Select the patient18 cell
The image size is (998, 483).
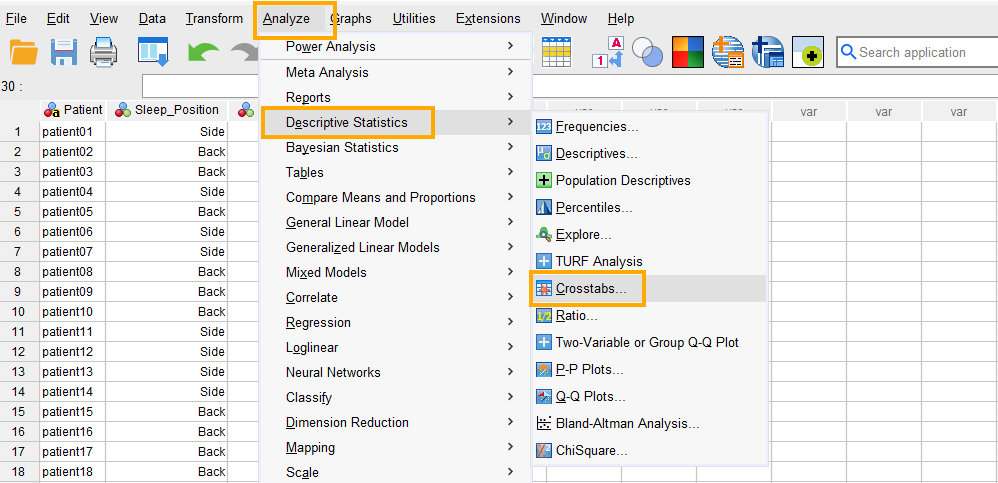point(73,472)
